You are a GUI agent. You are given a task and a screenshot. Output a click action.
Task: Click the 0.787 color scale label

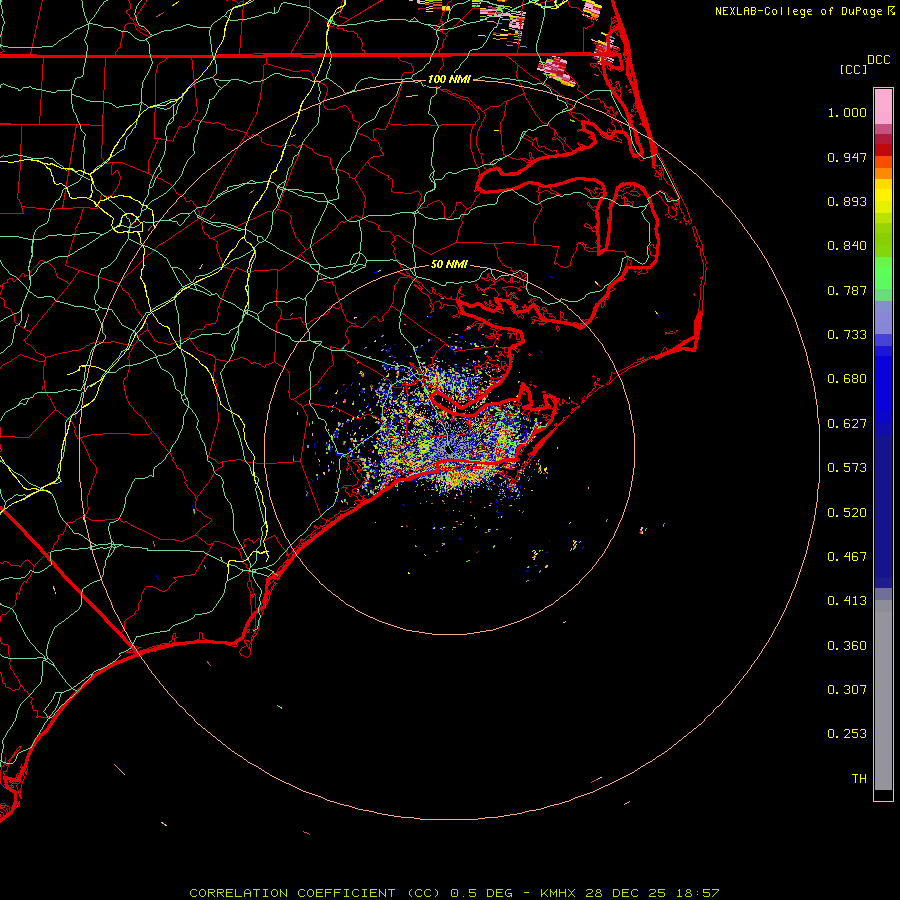click(847, 290)
